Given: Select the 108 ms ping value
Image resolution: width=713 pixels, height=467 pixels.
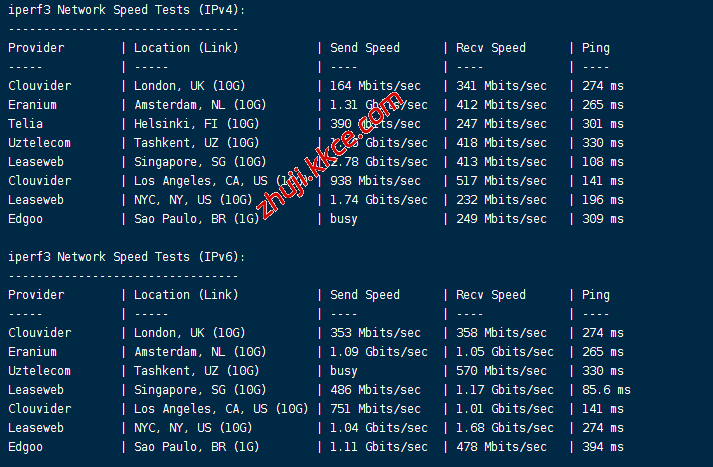Looking at the screenshot, I should pos(602,162).
